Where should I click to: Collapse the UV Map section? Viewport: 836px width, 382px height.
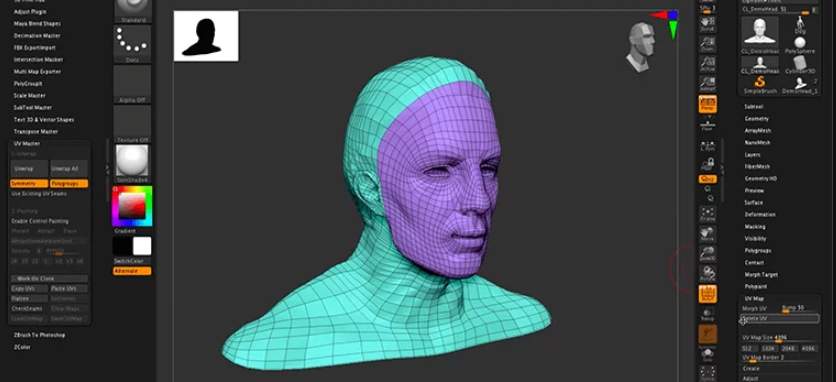coord(754,299)
